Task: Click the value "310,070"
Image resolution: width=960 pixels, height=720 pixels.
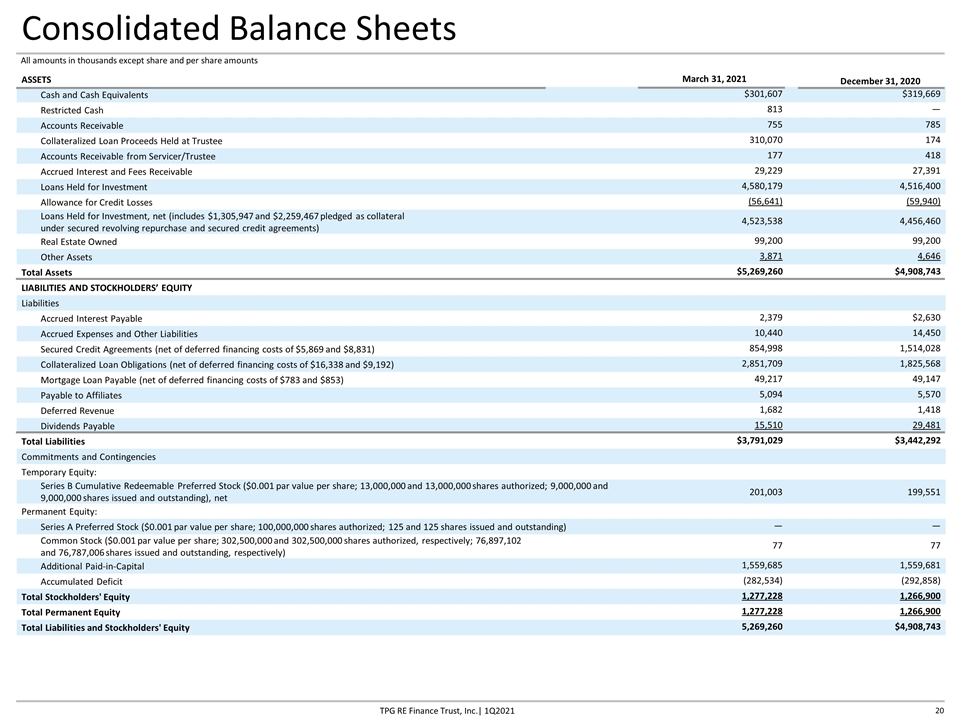Action: click(766, 140)
